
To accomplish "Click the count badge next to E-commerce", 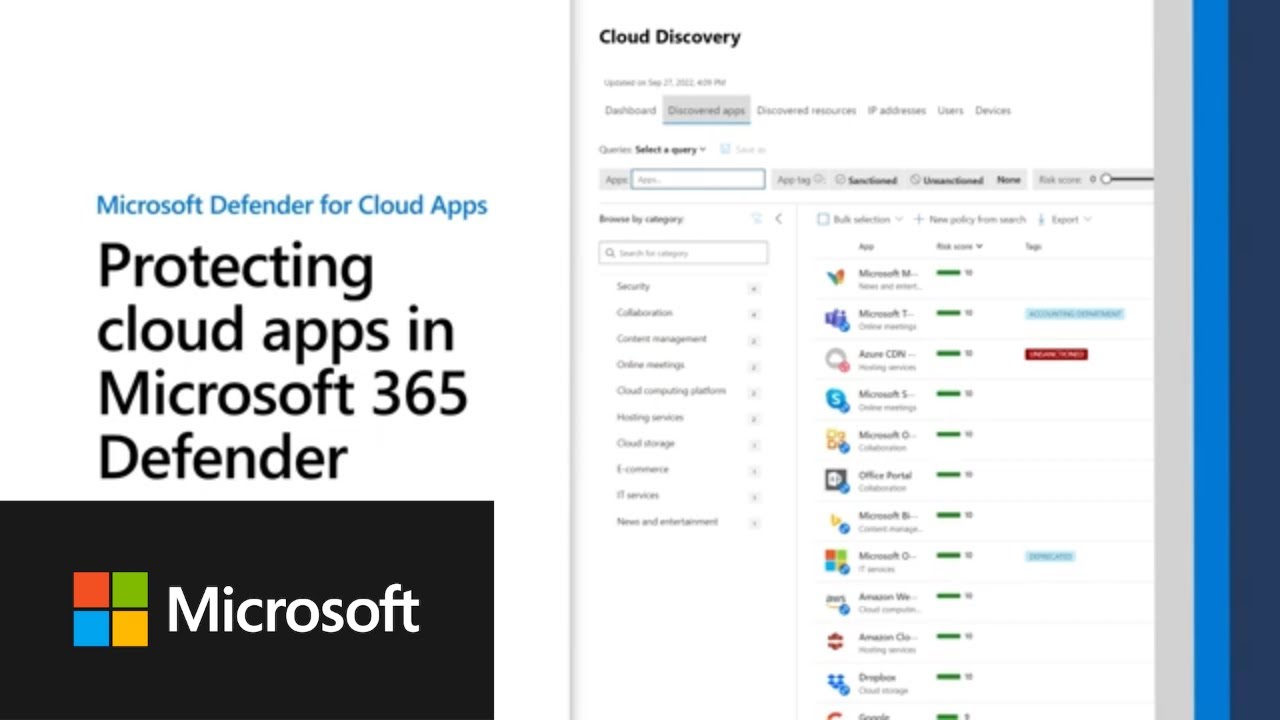I will [754, 470].
